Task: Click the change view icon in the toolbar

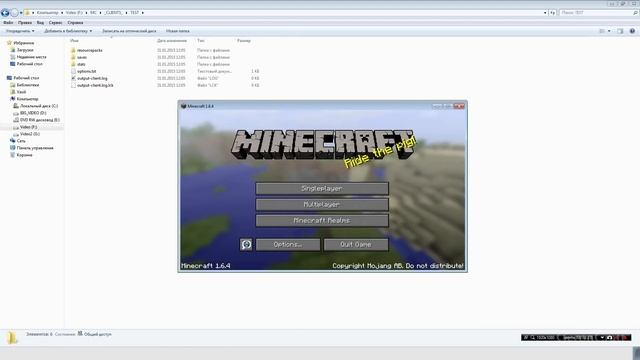Action: point(602,31)
